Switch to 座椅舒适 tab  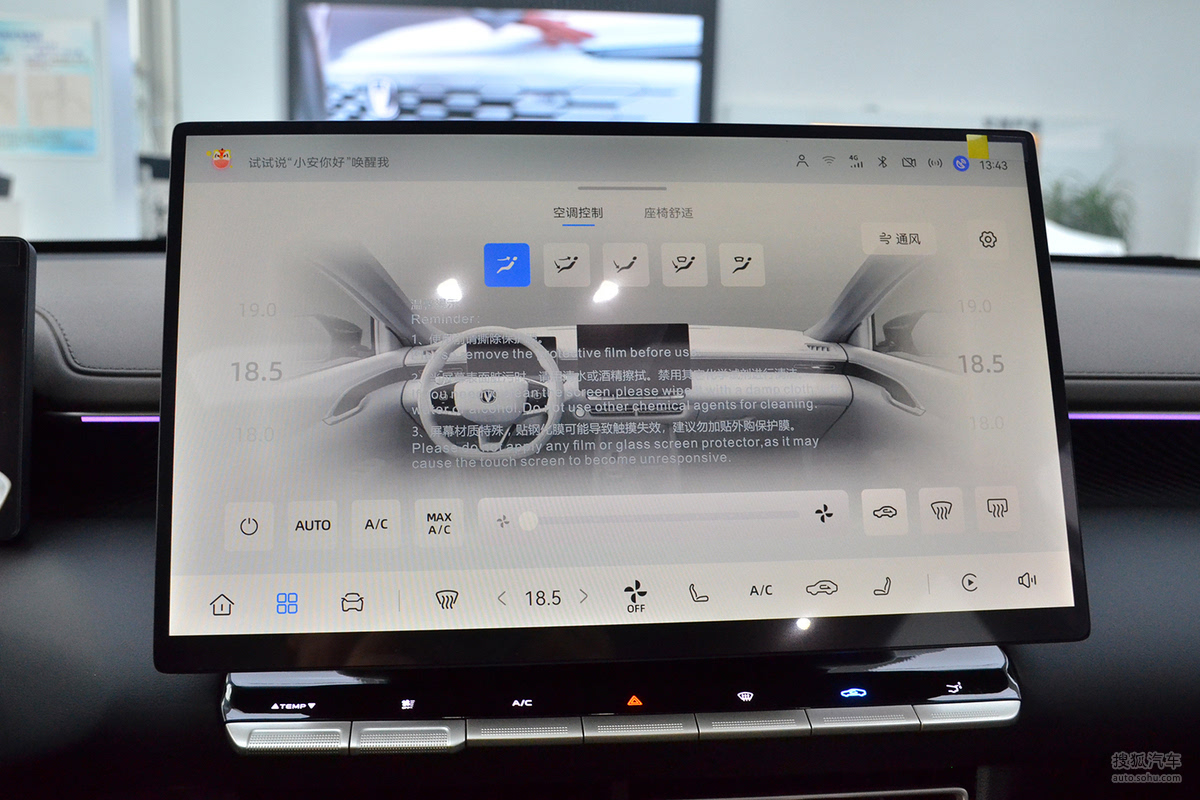click(x=668, y=213)
